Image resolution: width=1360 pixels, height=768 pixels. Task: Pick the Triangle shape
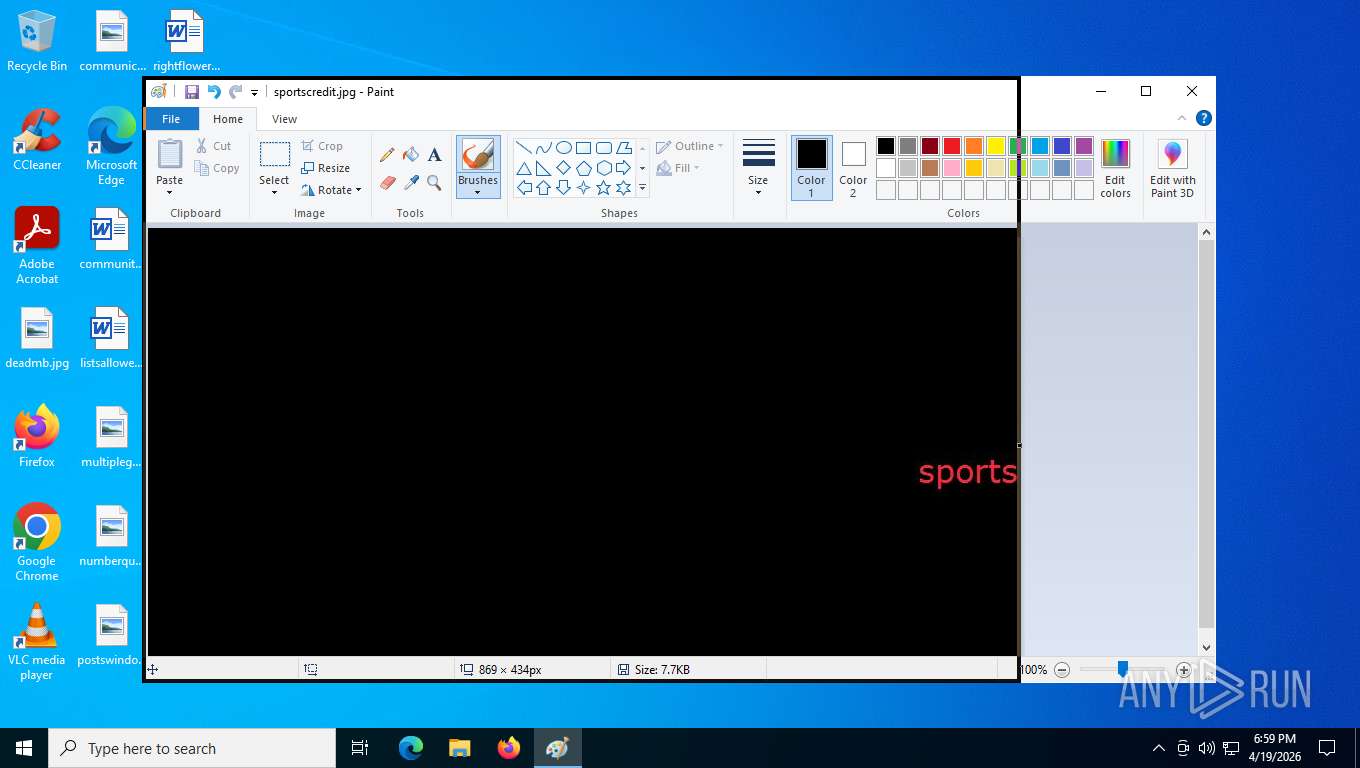(523, 168)
